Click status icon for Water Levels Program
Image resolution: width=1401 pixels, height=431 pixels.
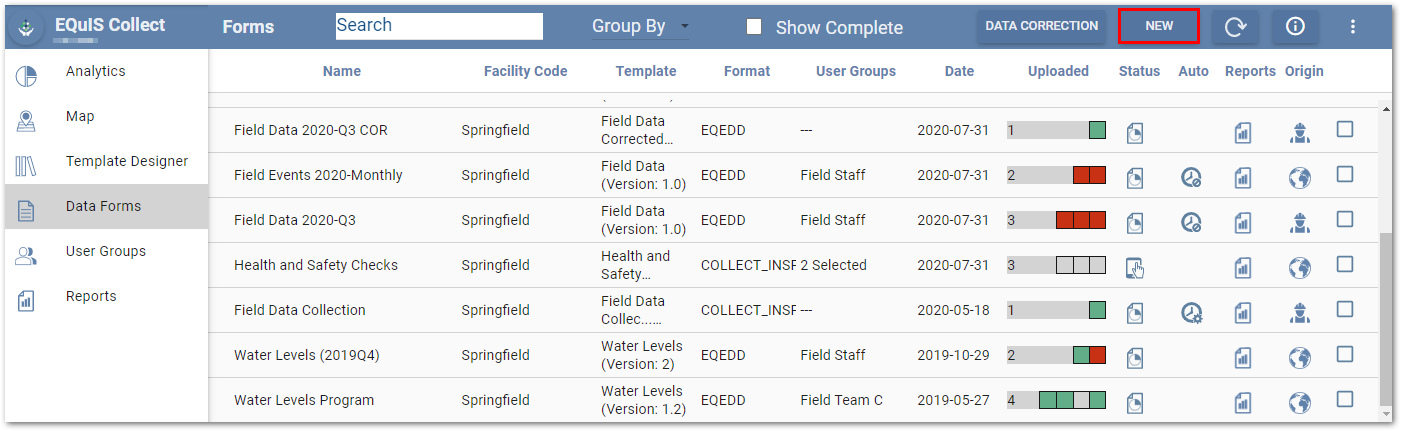click(x=1135, y=402)
